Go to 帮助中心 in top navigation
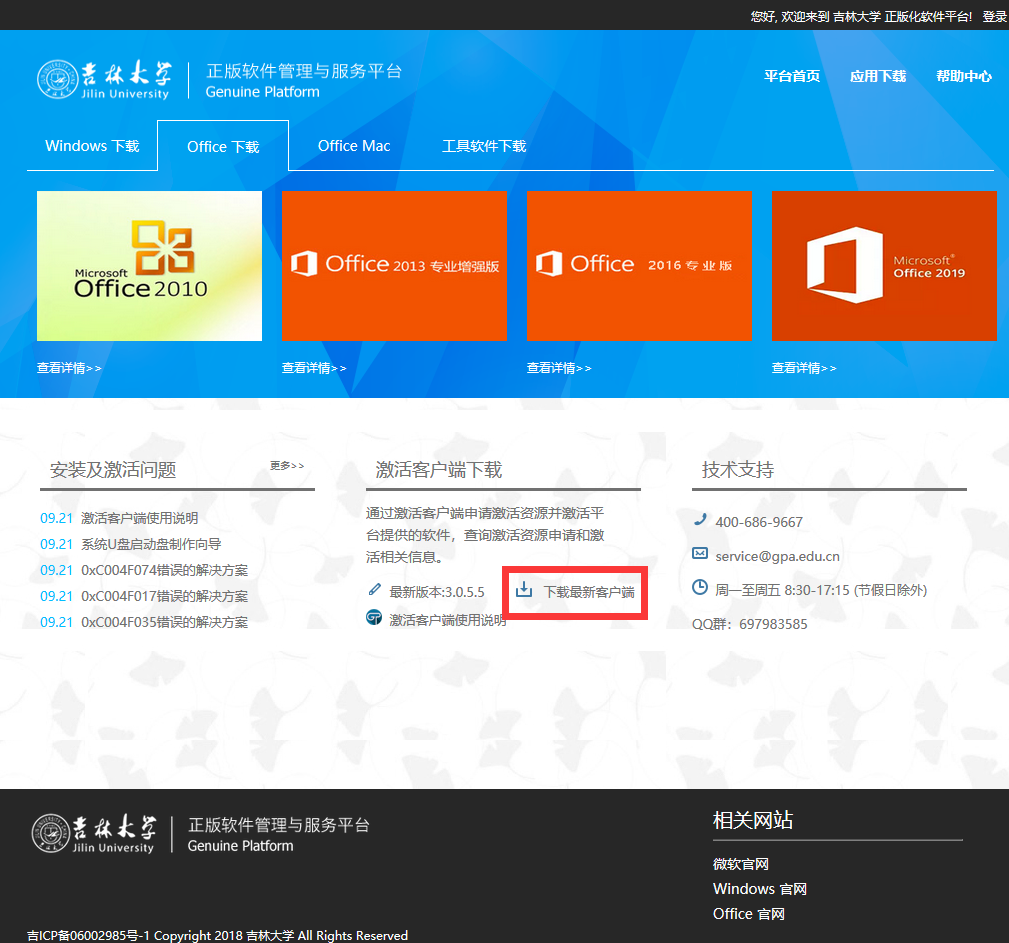This screenshot has width=1009, height=943. pos(964,76)
